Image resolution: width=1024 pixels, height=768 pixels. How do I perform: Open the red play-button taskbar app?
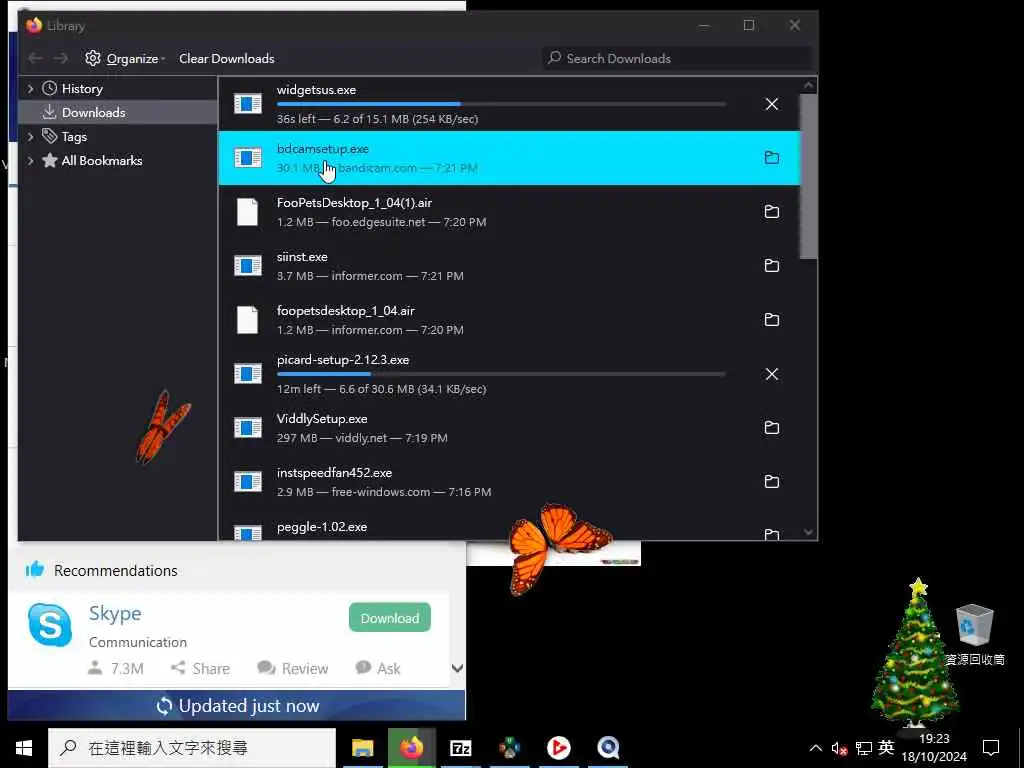point(558,748)
